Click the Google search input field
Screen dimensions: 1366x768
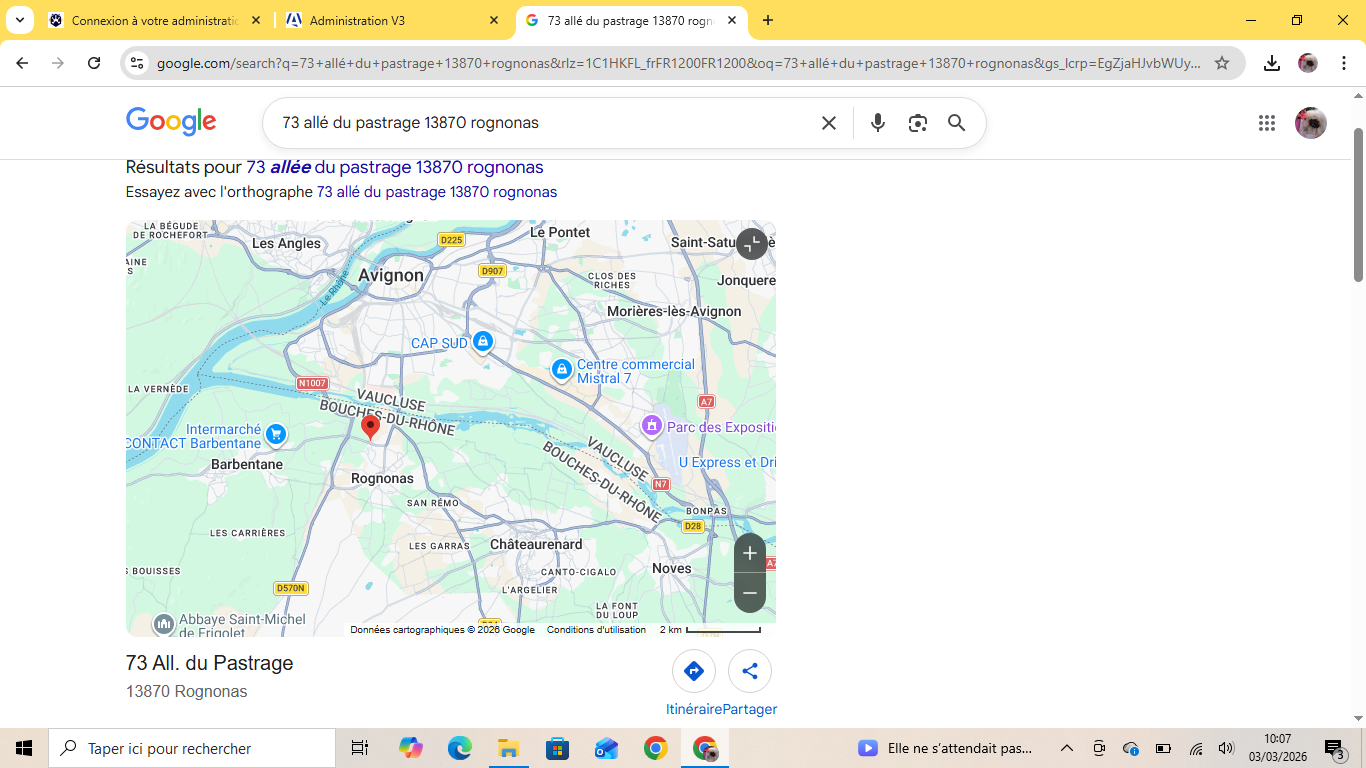[x=540, y=123]
